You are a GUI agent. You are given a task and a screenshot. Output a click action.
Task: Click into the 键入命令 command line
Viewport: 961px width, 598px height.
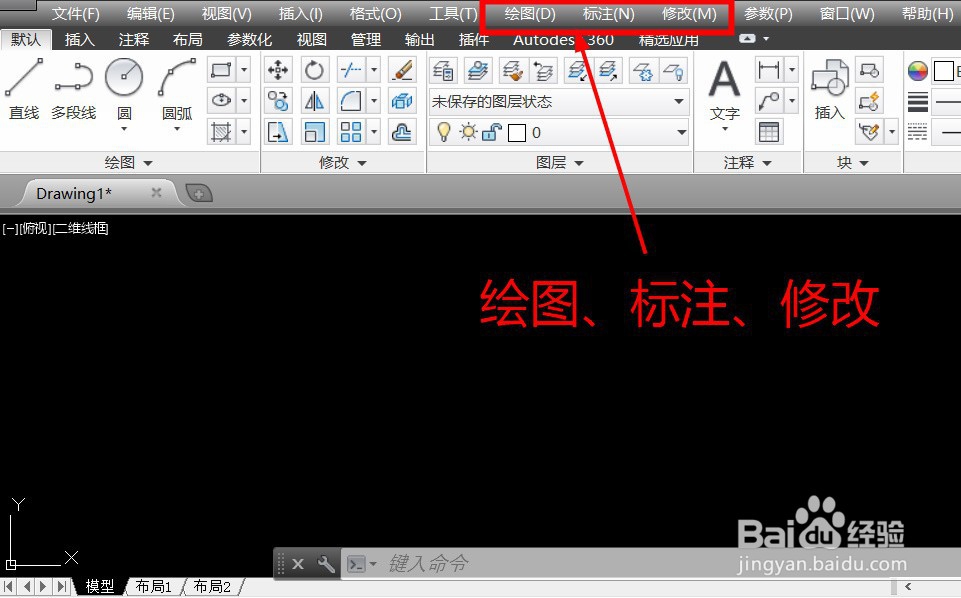[613, 563]
